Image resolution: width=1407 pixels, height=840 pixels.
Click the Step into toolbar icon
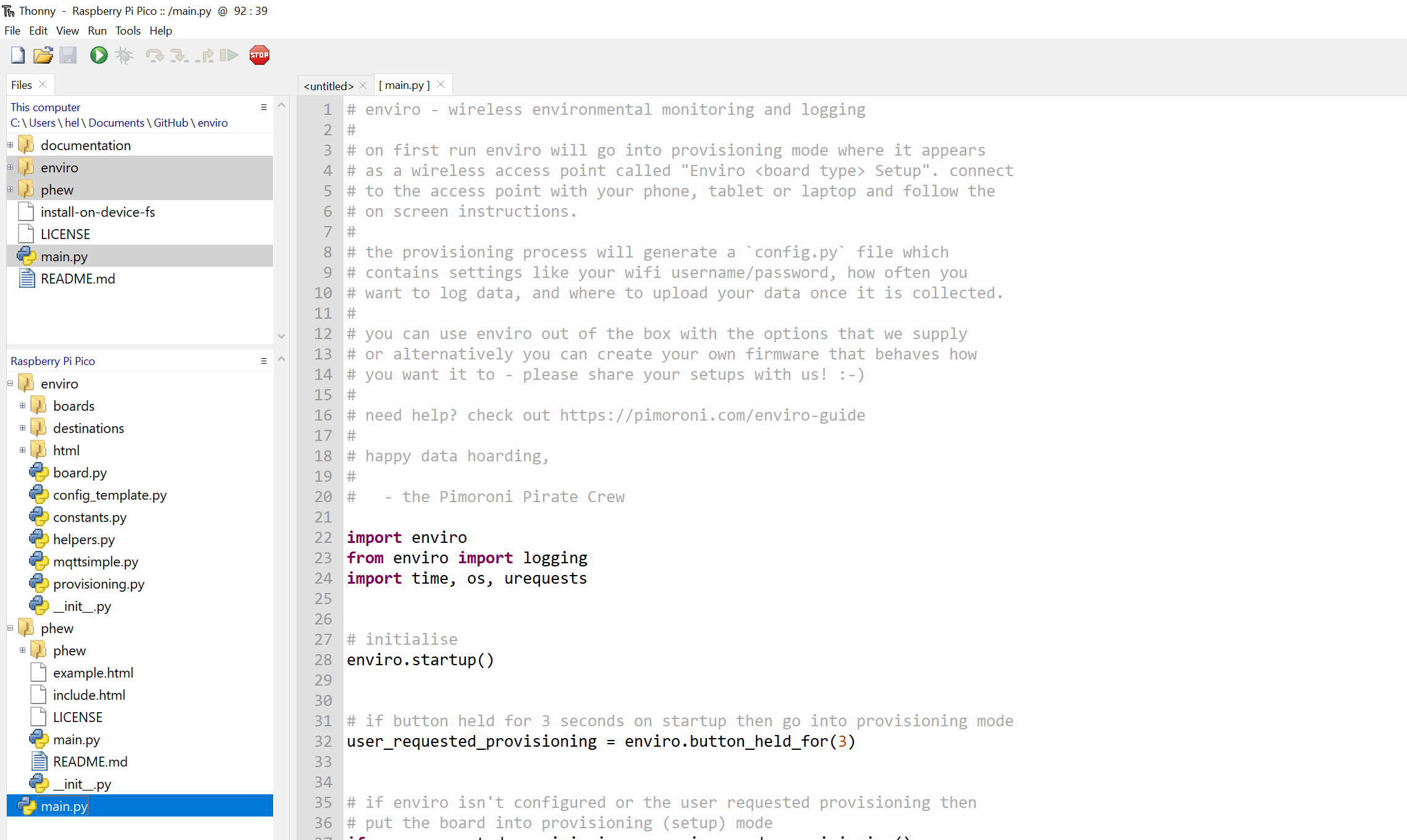pos(178,55)
